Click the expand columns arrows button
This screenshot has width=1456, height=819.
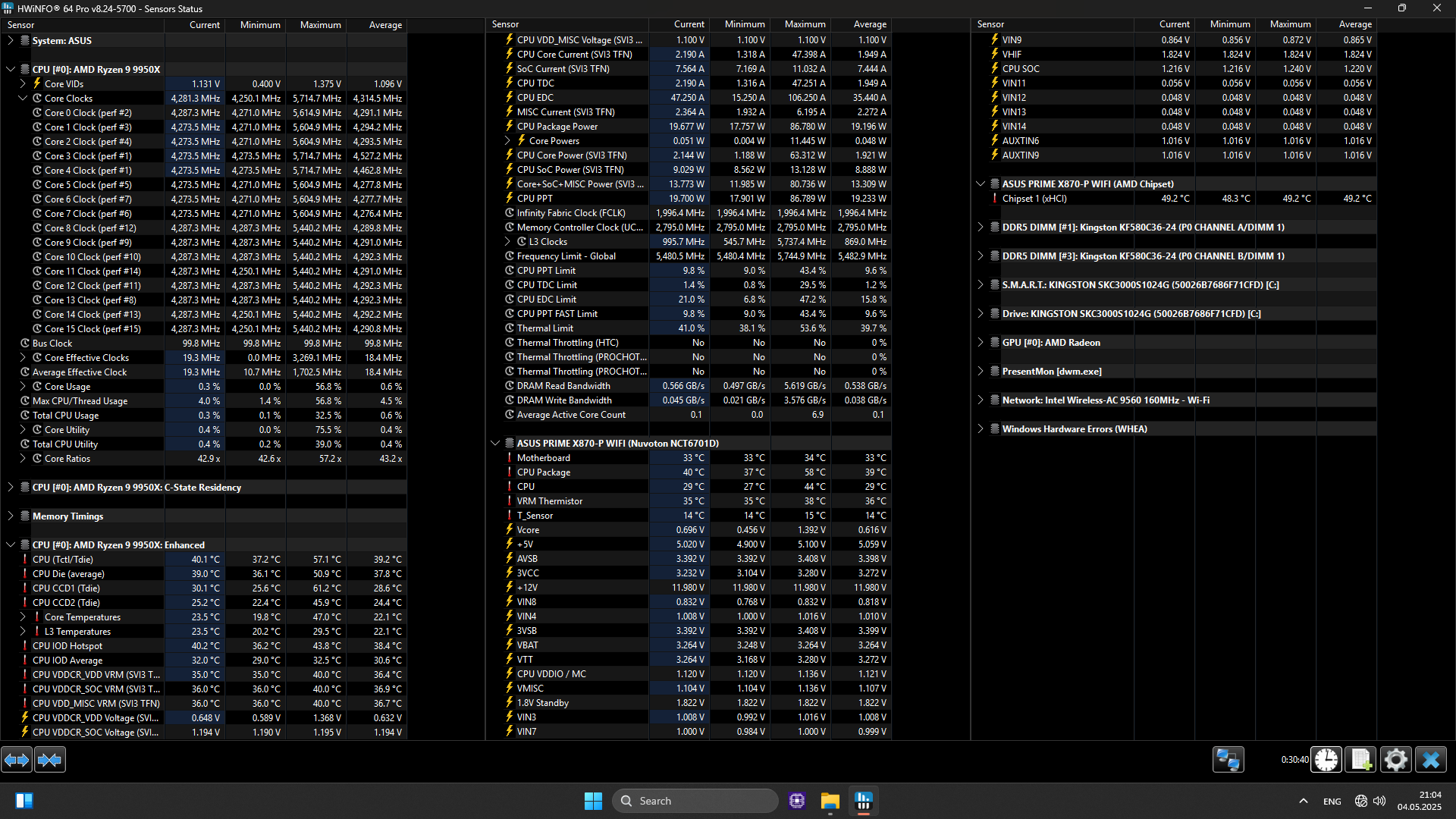pyautogui.click(x=17, y=759)
